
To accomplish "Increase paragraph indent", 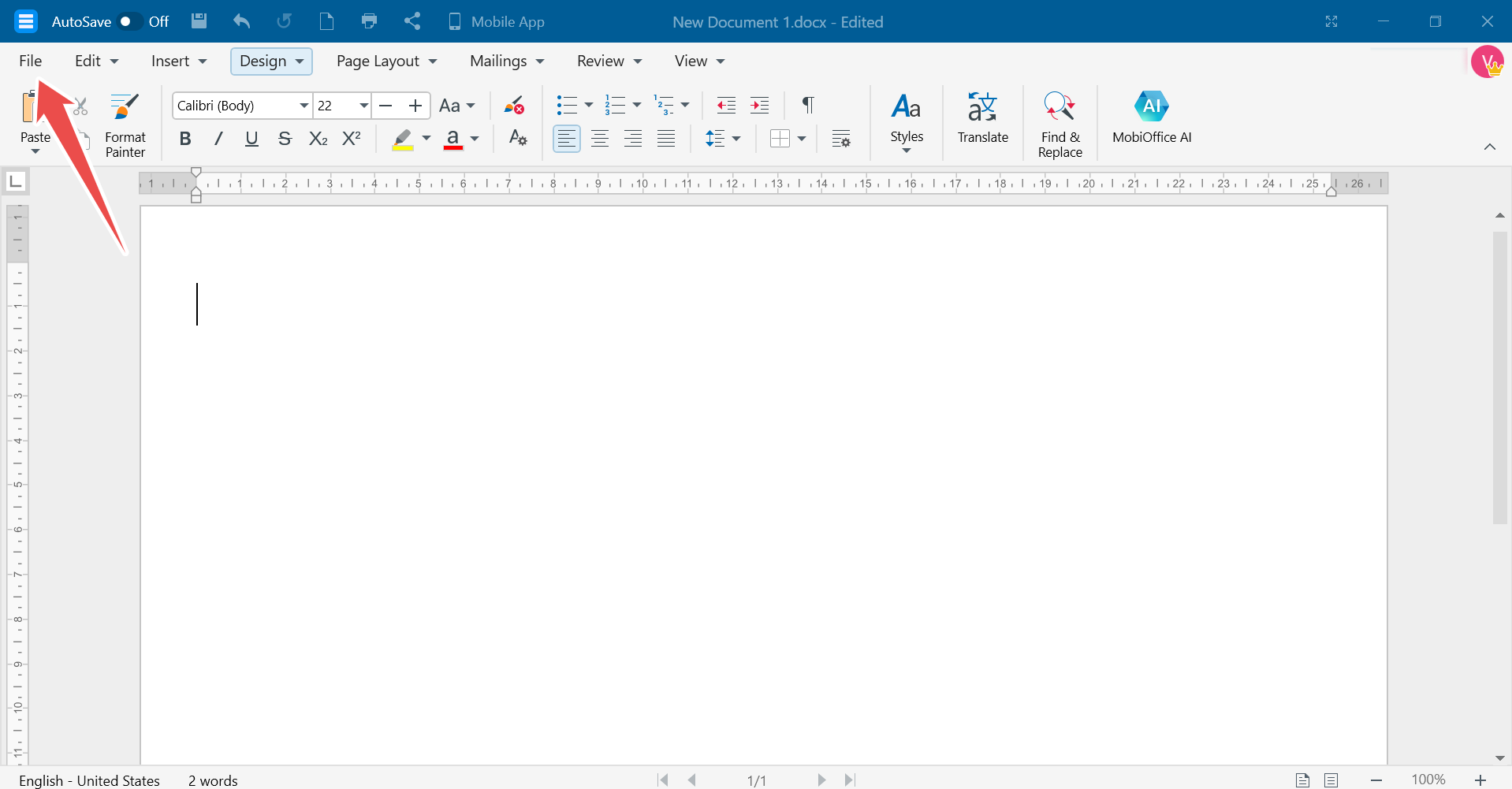I will (759, 105).
